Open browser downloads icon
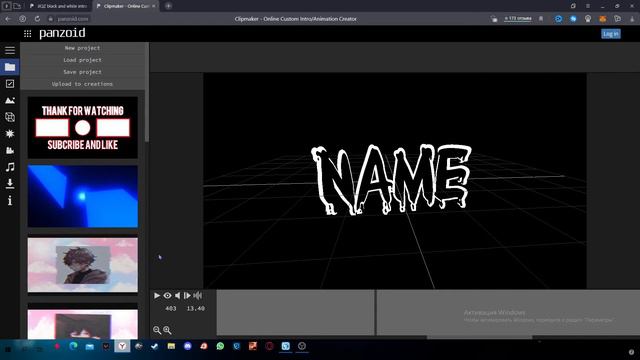640x360 pixels. coord(632,19)
